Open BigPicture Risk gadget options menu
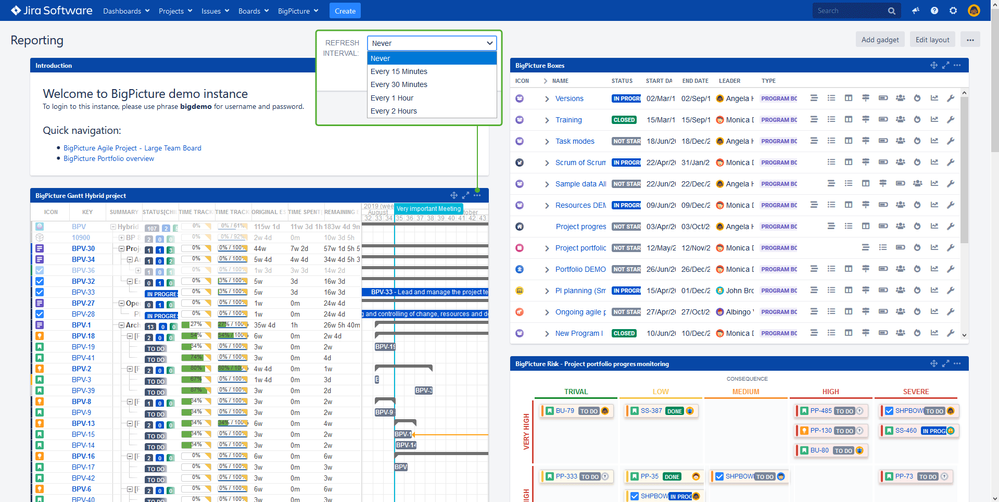 [958, 364]
